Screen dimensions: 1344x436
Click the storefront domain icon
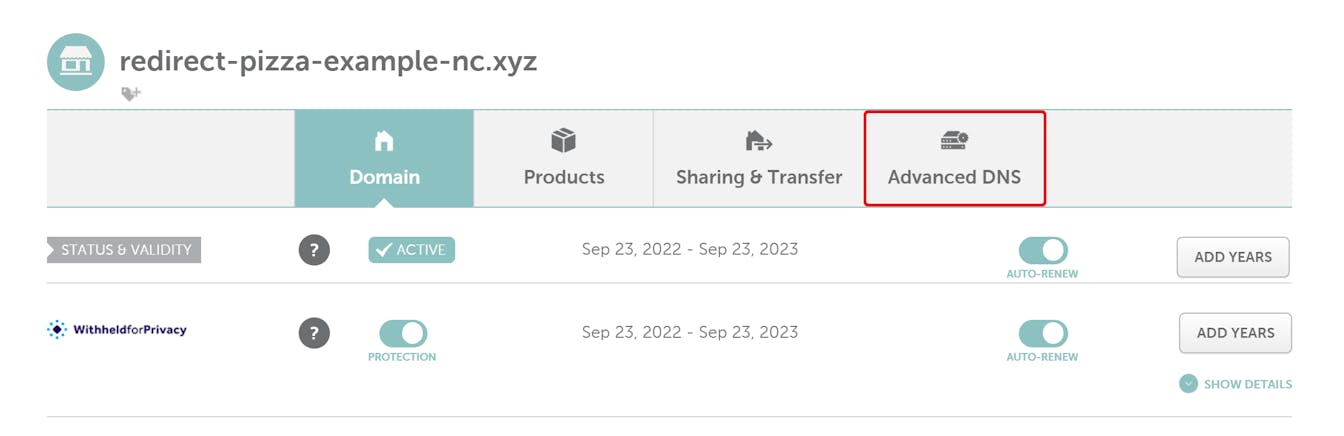click(x=76, y=62)
